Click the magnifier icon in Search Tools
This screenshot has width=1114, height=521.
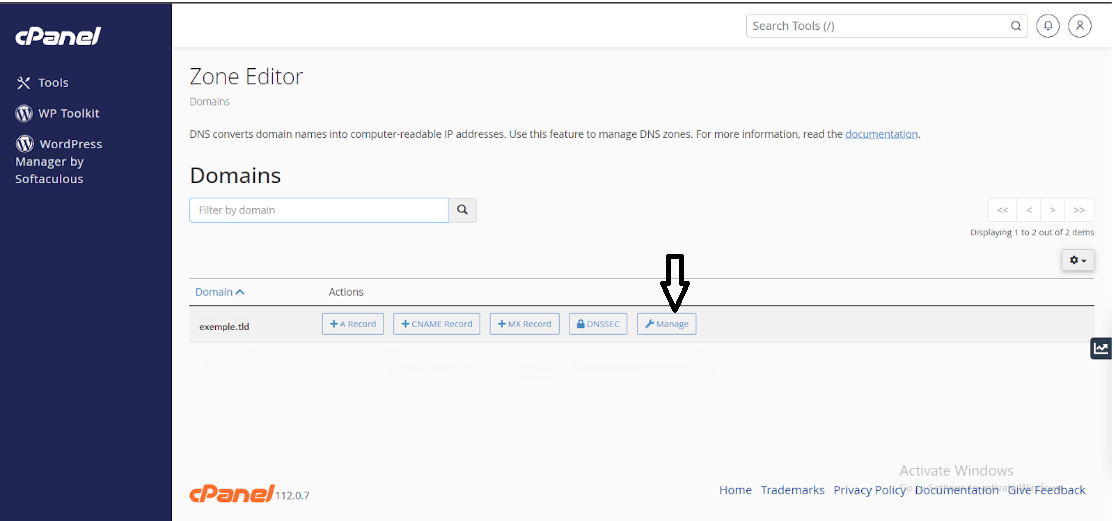click(1016, 26)
